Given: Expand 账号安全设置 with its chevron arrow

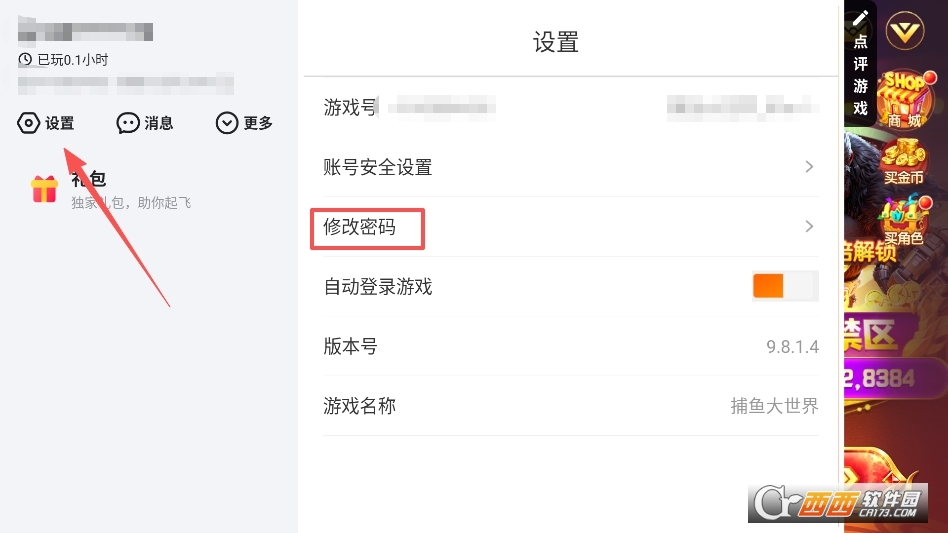Looking at the screenshot, I should tap(809, 167).
